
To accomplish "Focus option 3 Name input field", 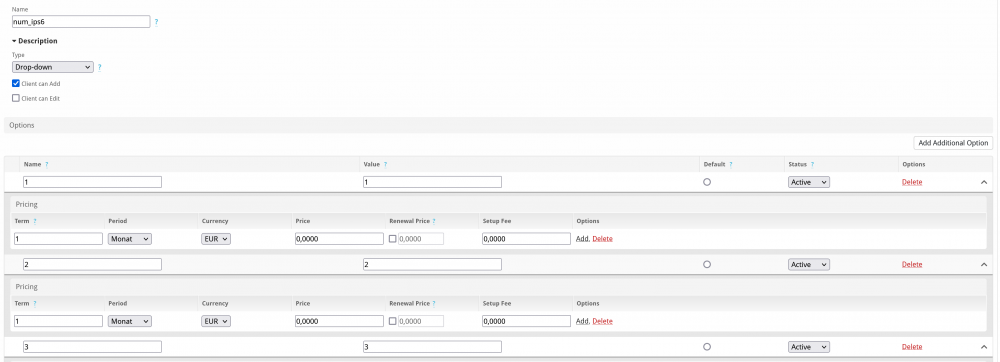I will [x=92, y=347].
